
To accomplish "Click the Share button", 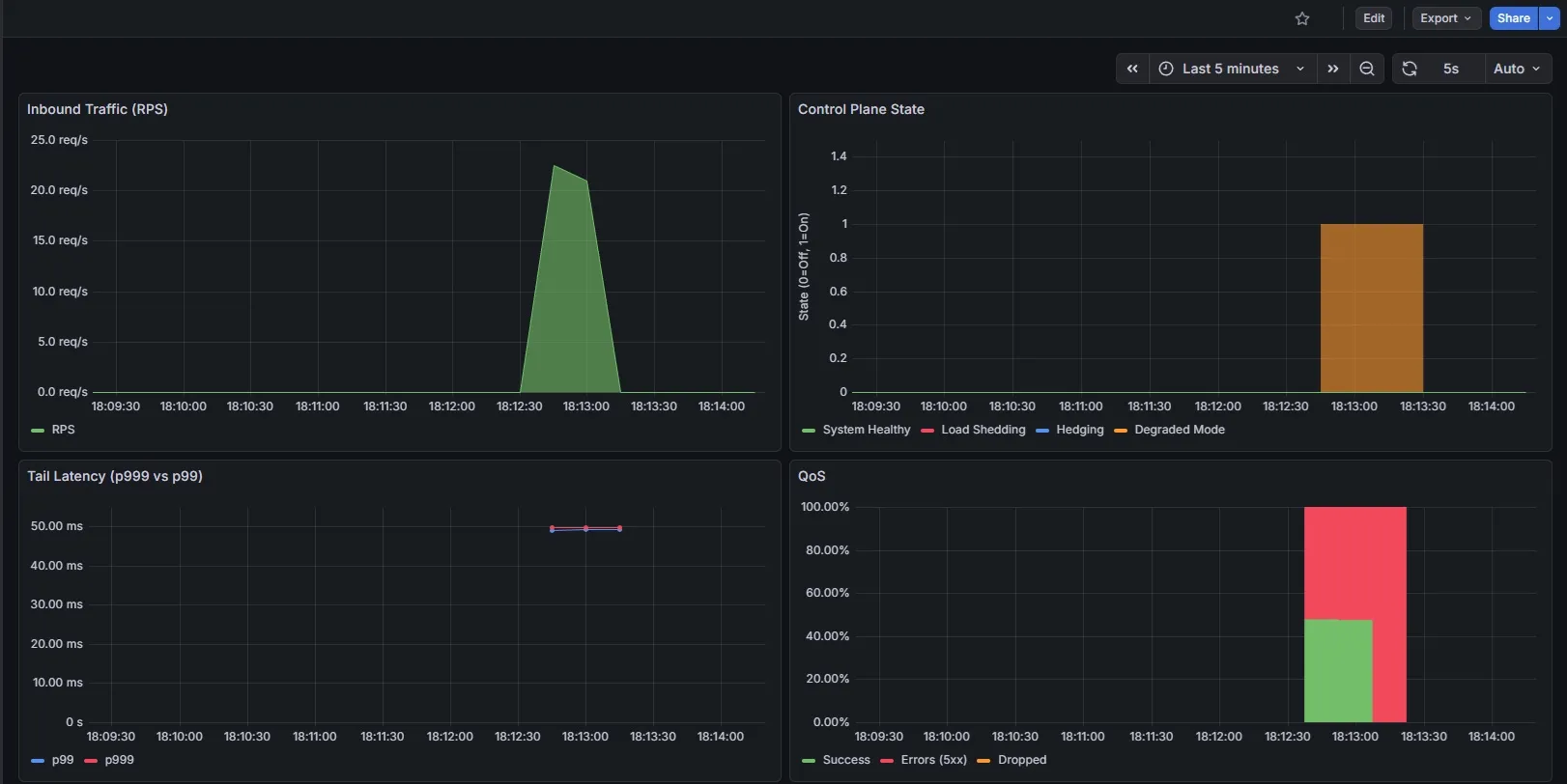I will (1513, 18).
